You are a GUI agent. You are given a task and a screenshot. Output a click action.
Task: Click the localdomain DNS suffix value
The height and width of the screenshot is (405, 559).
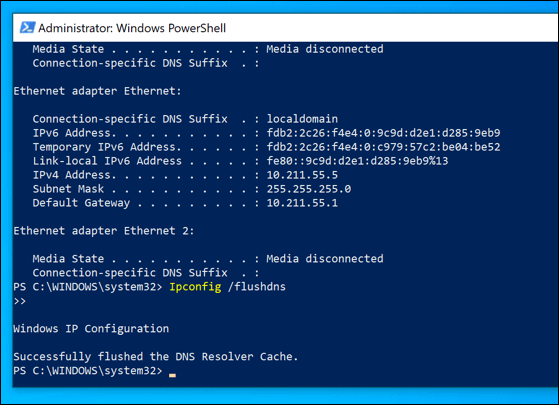pos(302,119)
